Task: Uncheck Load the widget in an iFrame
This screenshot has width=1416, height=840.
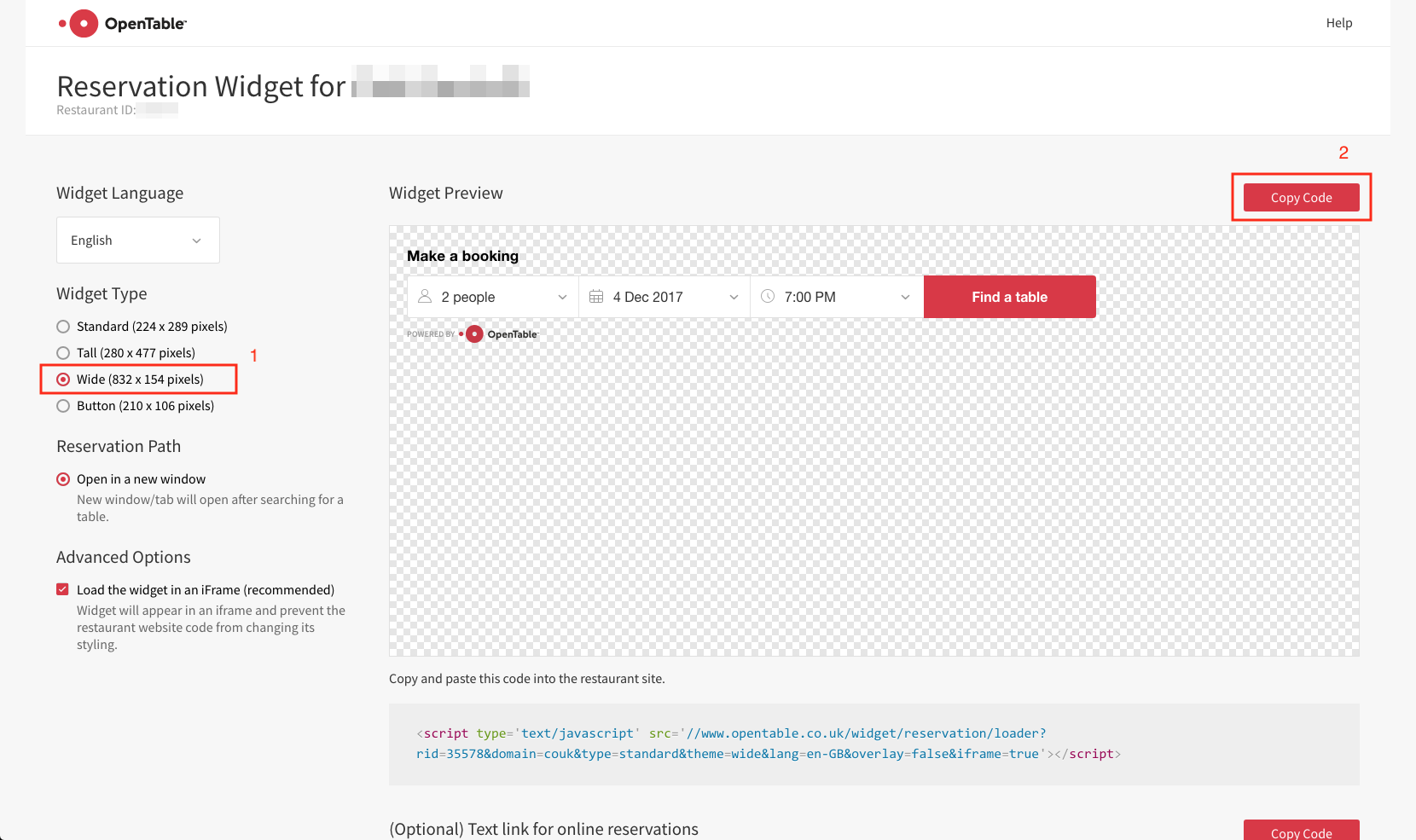Action: click(x=62, y=588)
